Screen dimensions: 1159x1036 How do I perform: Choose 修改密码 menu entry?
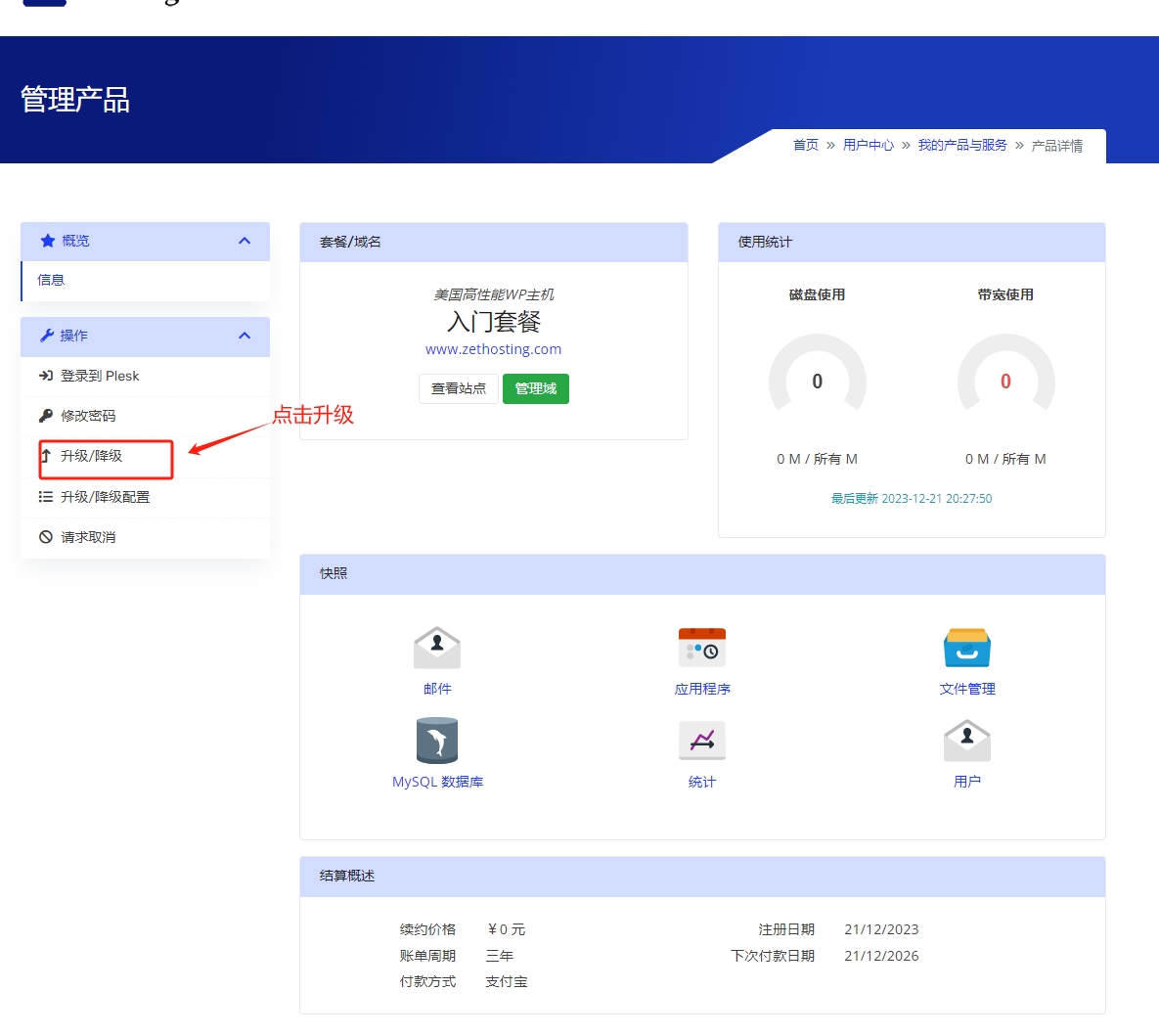(146, 416)
